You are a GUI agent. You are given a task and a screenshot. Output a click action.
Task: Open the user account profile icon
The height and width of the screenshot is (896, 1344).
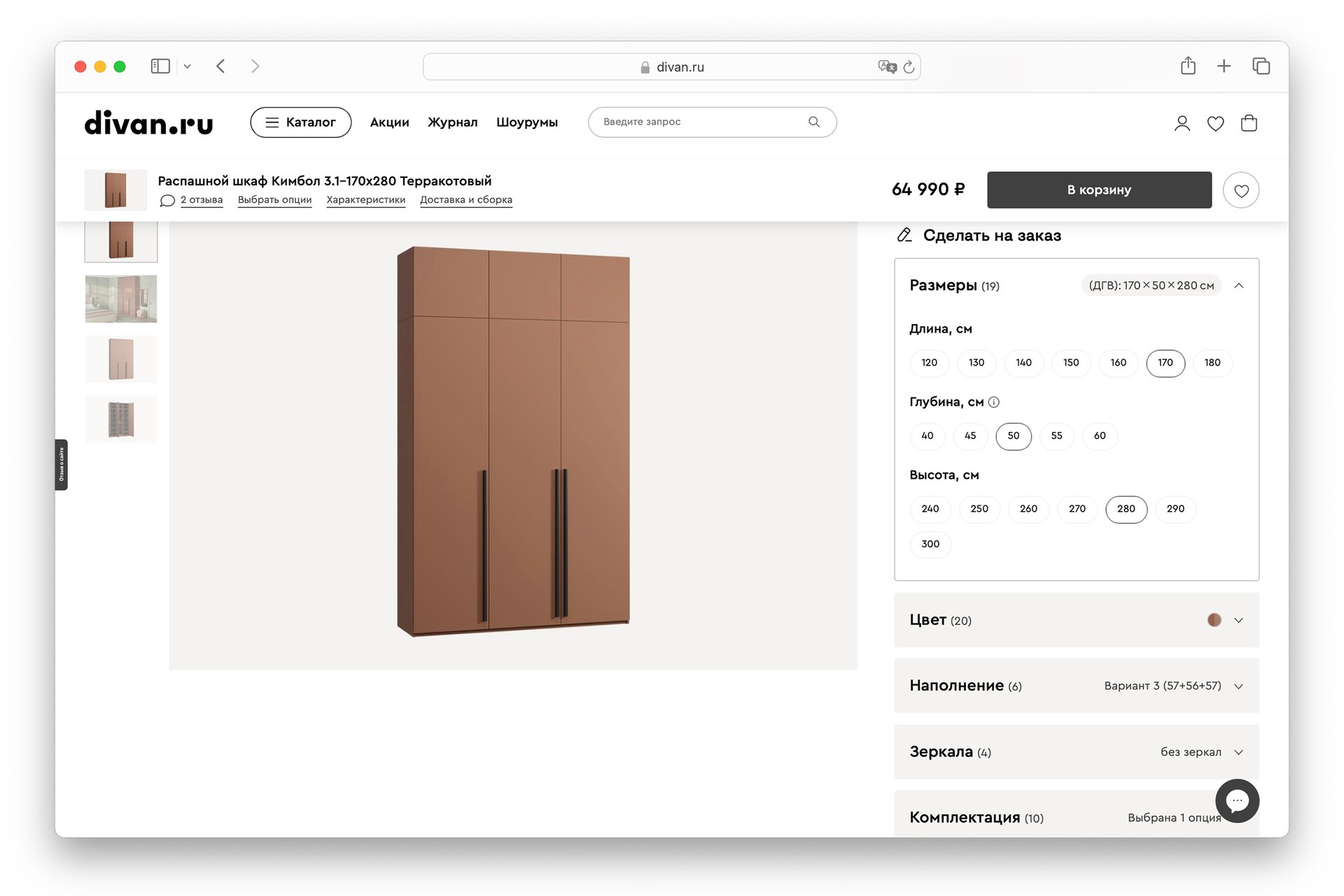point(1182,123)
